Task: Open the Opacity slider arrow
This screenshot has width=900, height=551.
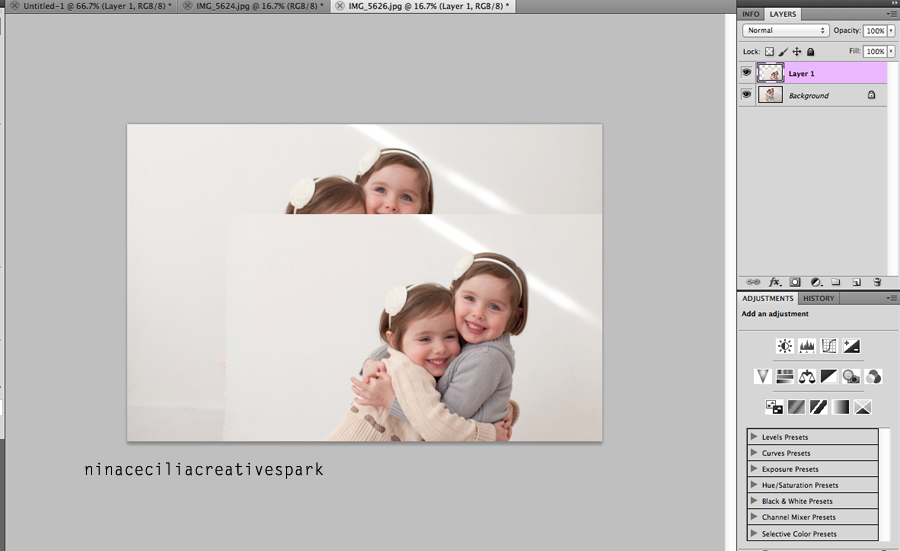Action: [x=891, y=30]
